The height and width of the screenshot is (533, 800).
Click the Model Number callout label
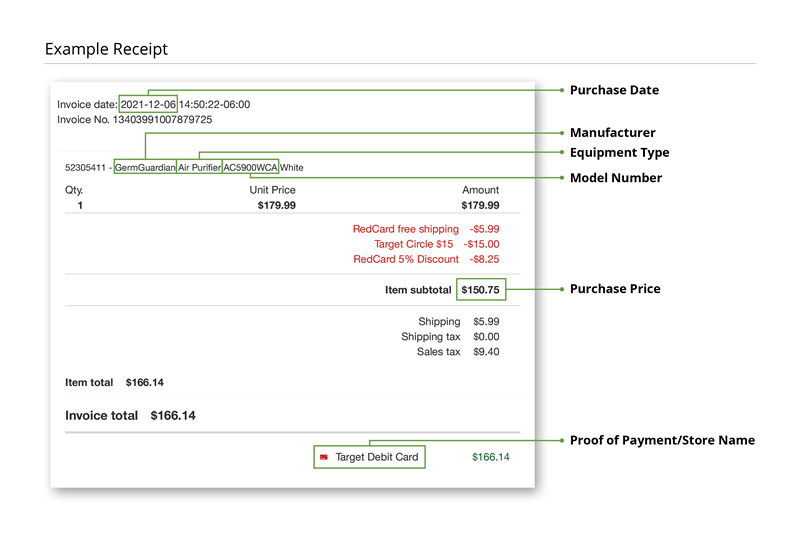pos(615,178)
